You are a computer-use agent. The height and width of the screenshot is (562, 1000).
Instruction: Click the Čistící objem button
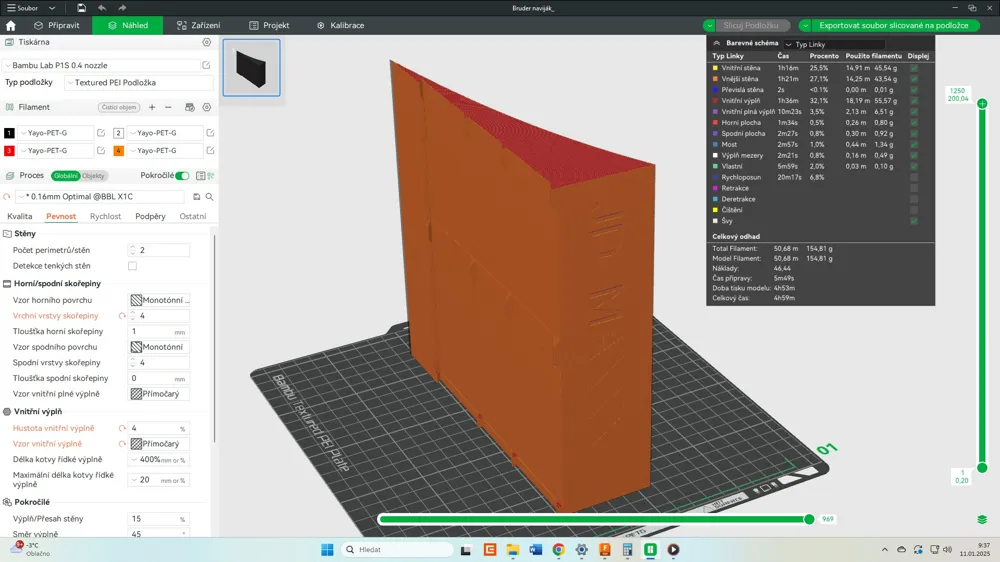pos(119,107)
